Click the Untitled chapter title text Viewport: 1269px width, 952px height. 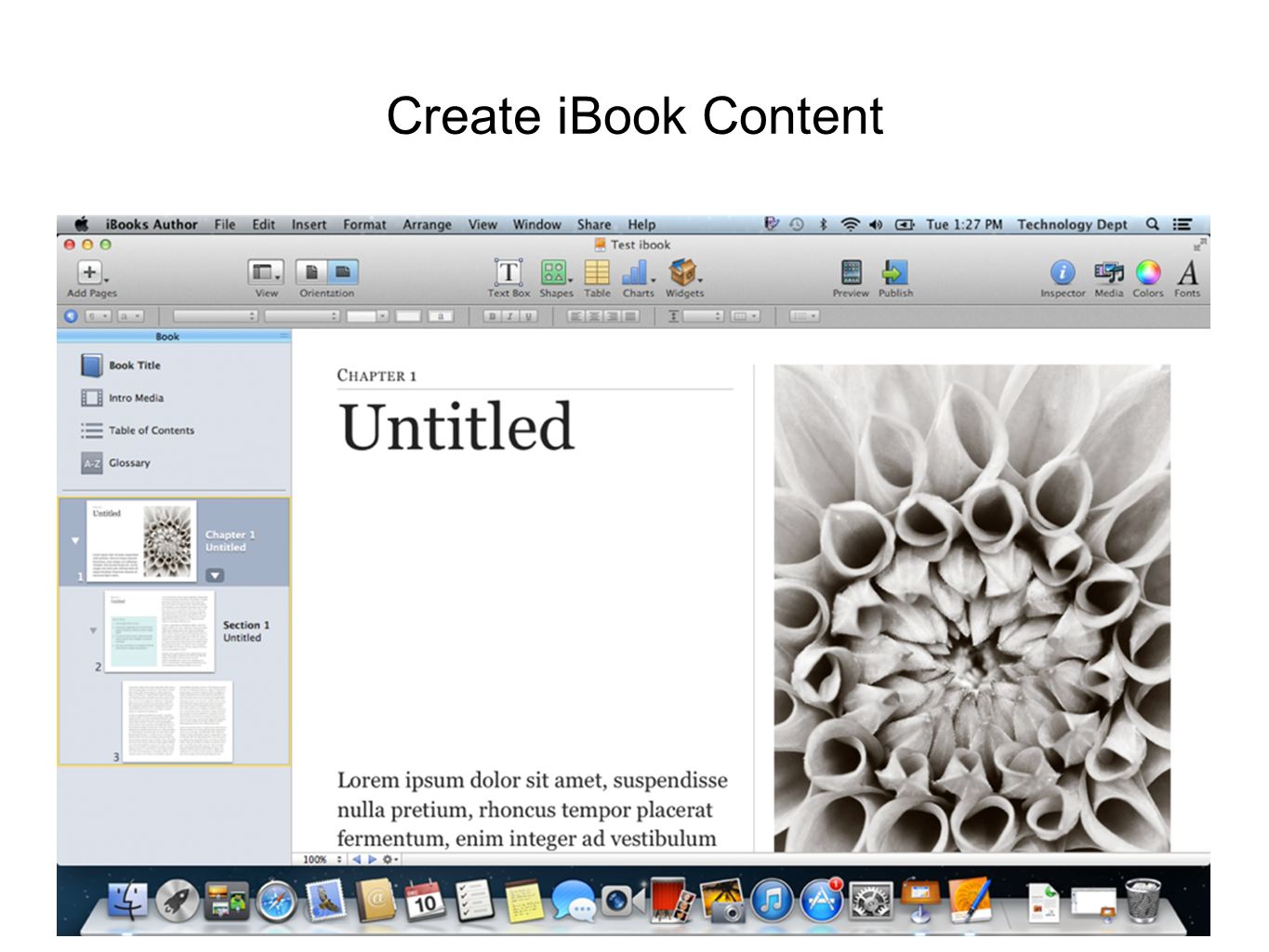pos(456,428)
